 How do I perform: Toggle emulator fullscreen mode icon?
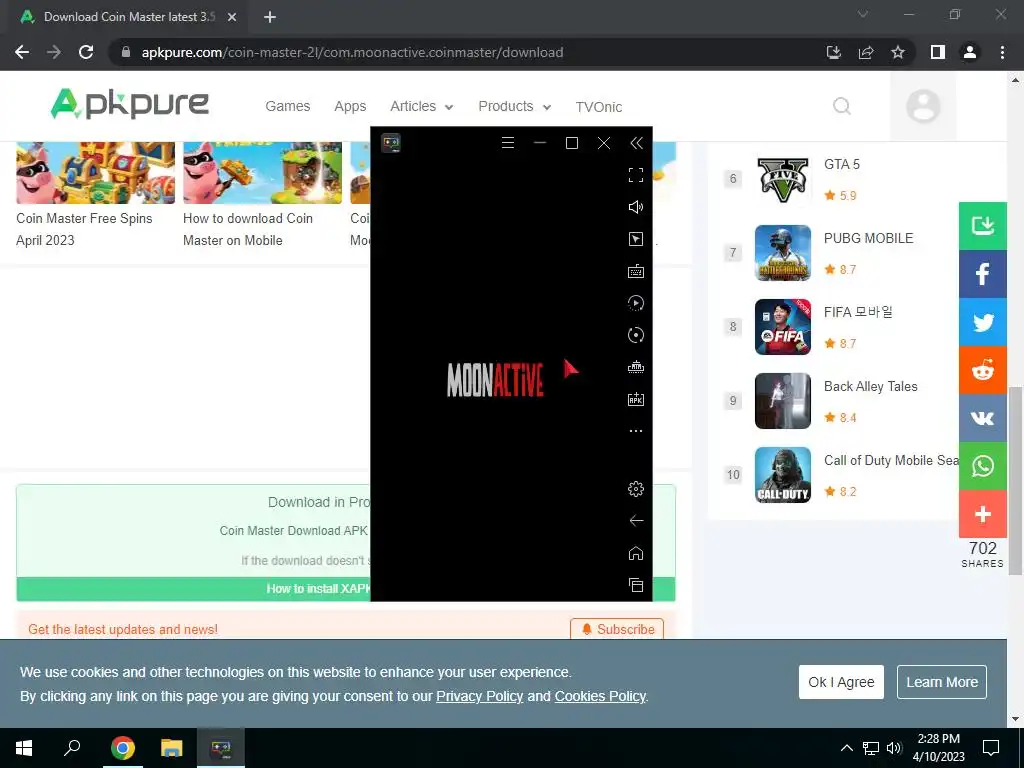pyautogui.click(x=635, y=175)
